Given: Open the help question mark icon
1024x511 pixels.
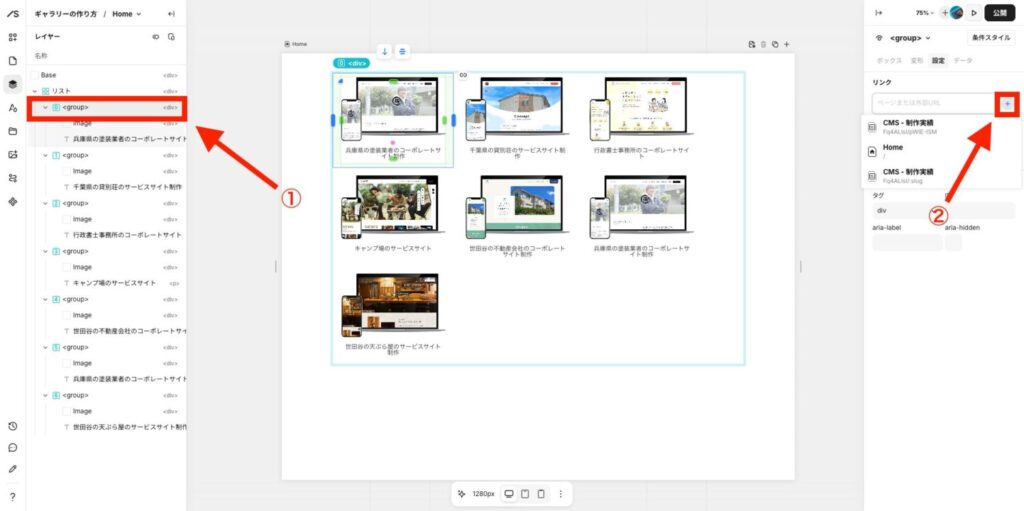Looking at the screenshot, I should tap(12, 496).
